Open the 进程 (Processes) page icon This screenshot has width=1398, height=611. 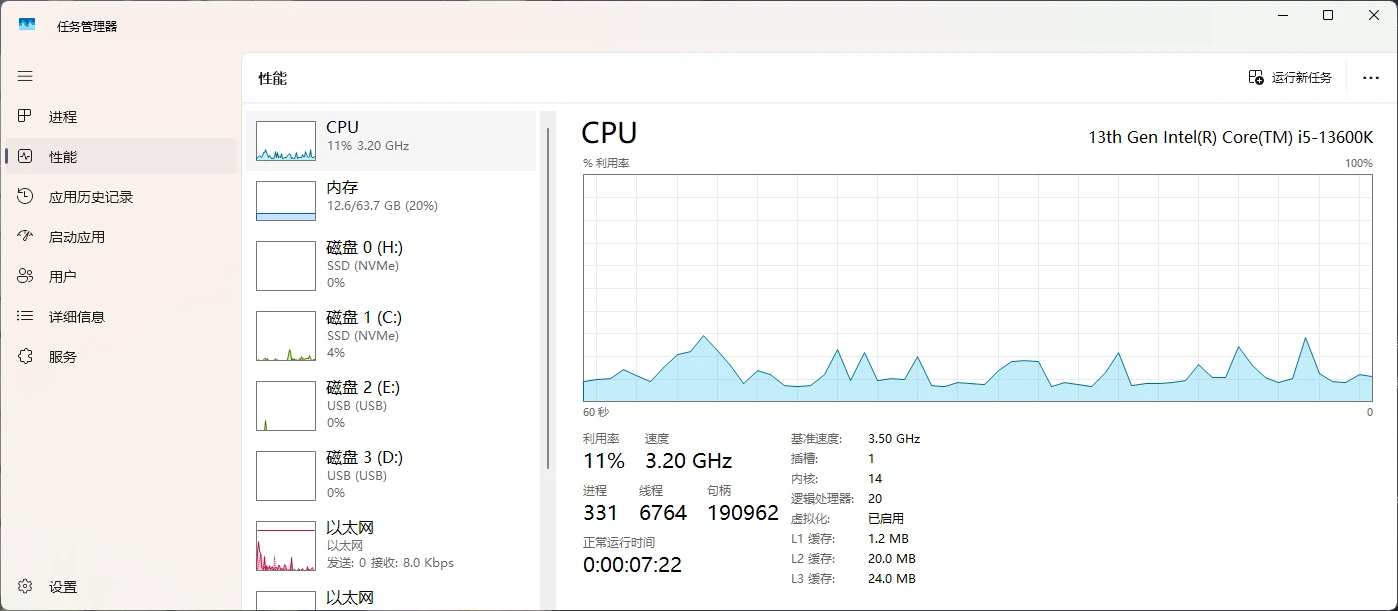click(x=26, y=116)
